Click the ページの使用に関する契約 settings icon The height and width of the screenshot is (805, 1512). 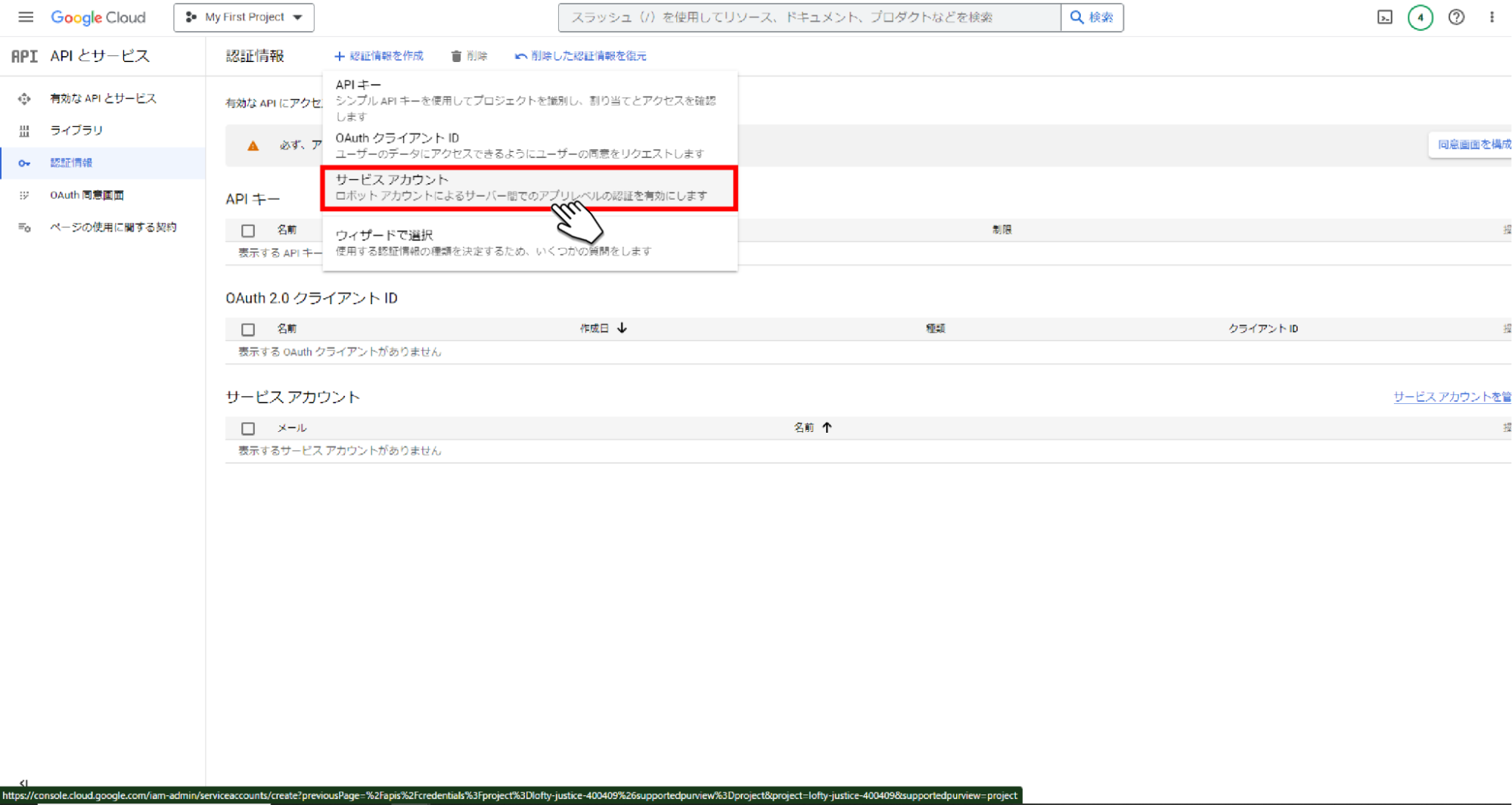24,227
